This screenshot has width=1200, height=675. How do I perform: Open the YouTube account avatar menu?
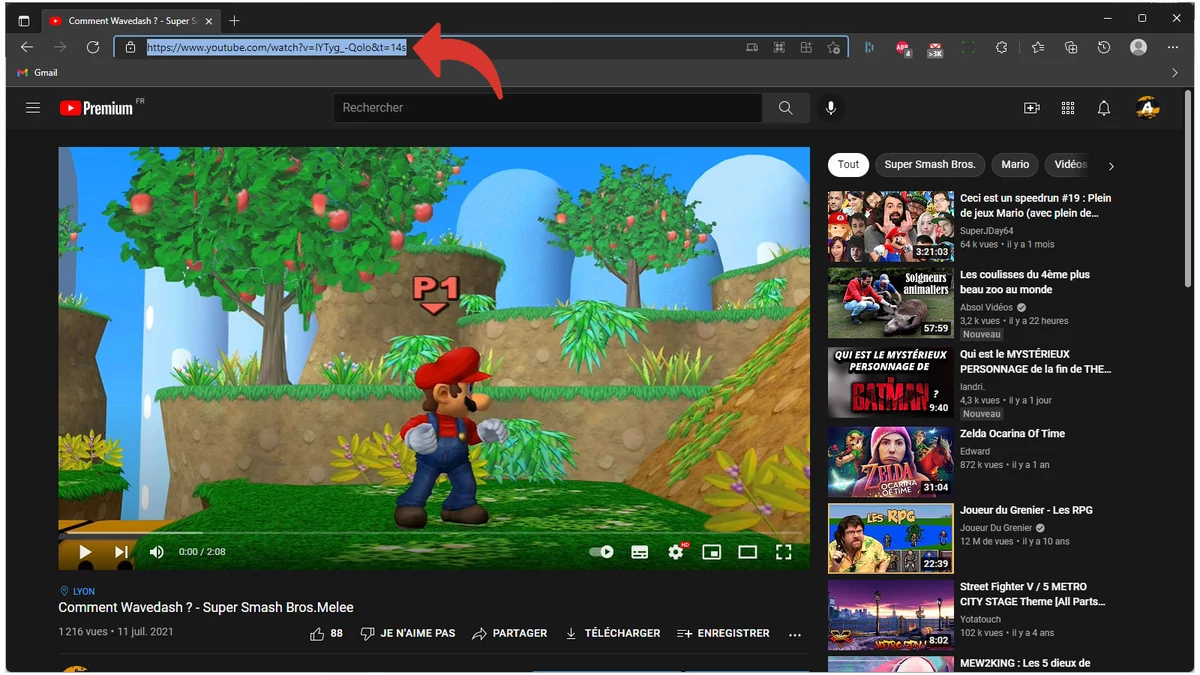click(1148, 108)
